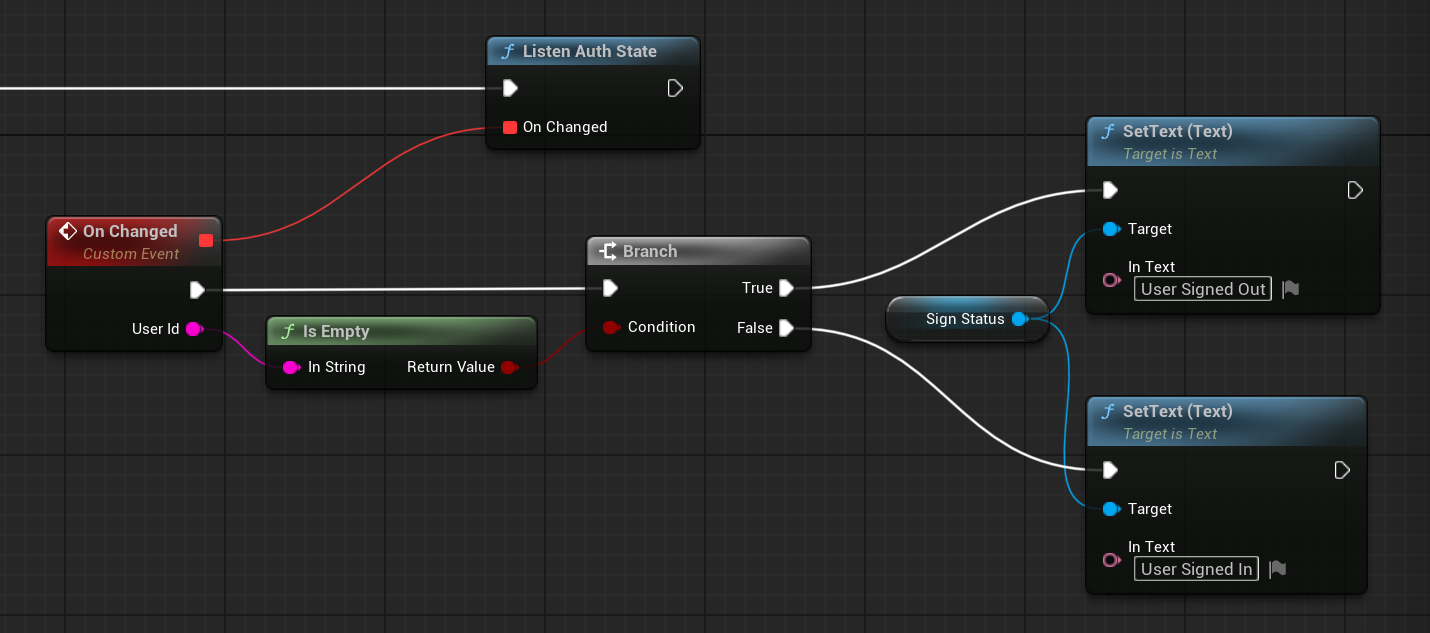Click the Is Empty Return Value pin
The image size is (1430, 633).
508,367
